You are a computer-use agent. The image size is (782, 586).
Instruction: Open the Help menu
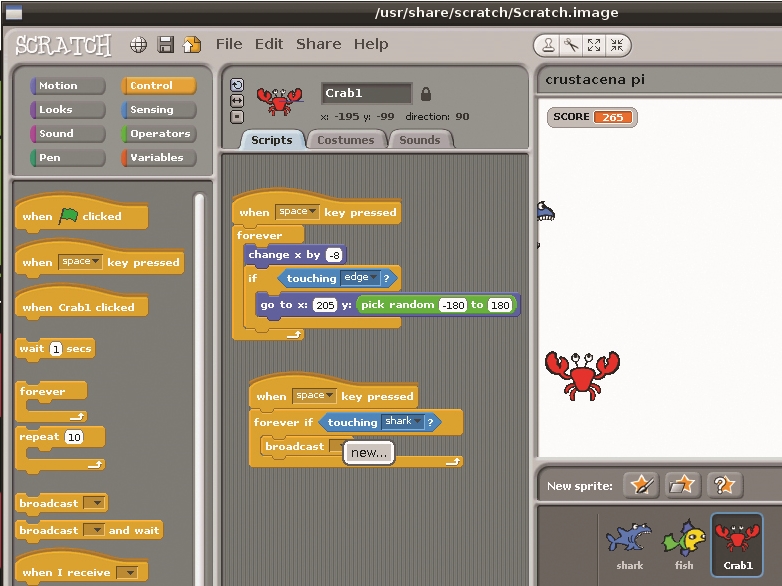[x=371, y=44]
